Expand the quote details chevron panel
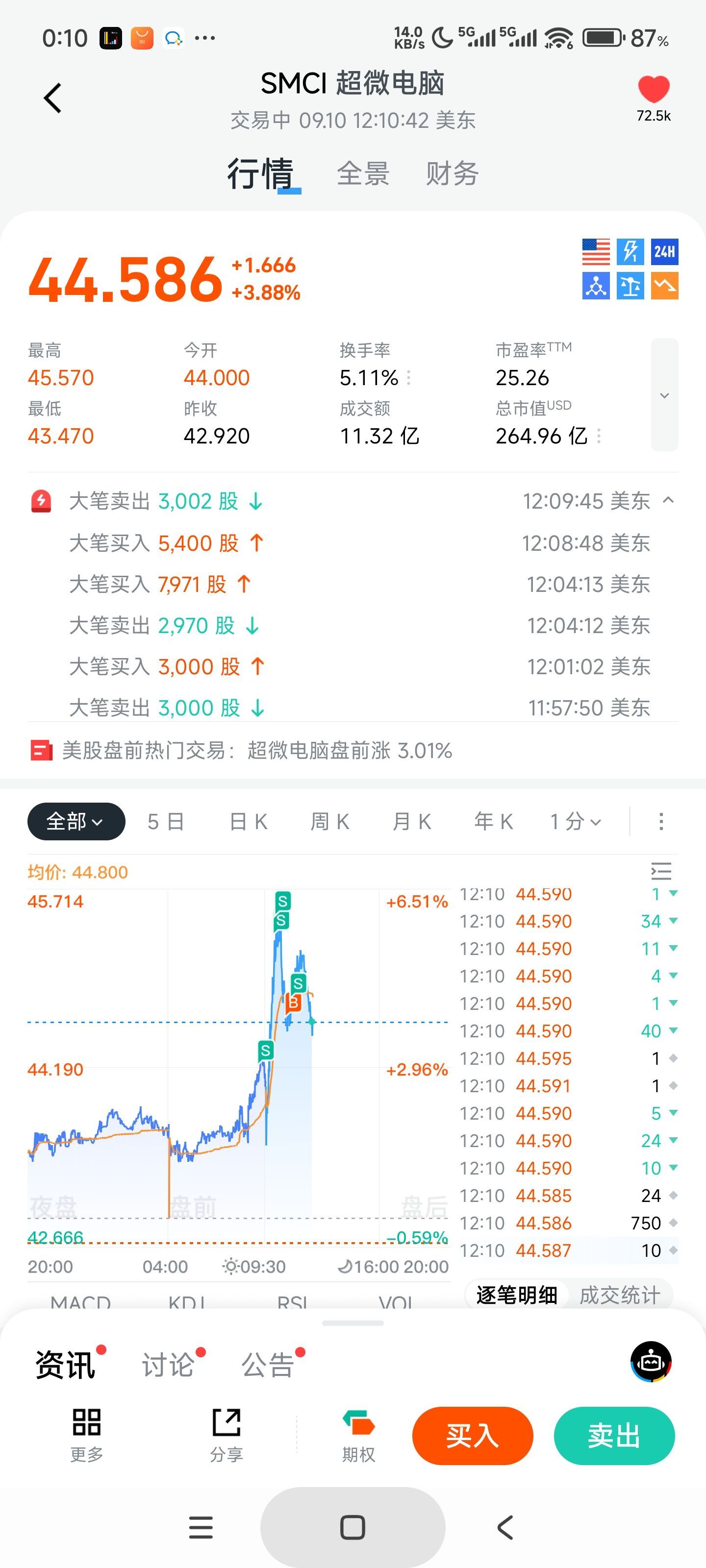The image size is (706, 1568). click(665, 395)
